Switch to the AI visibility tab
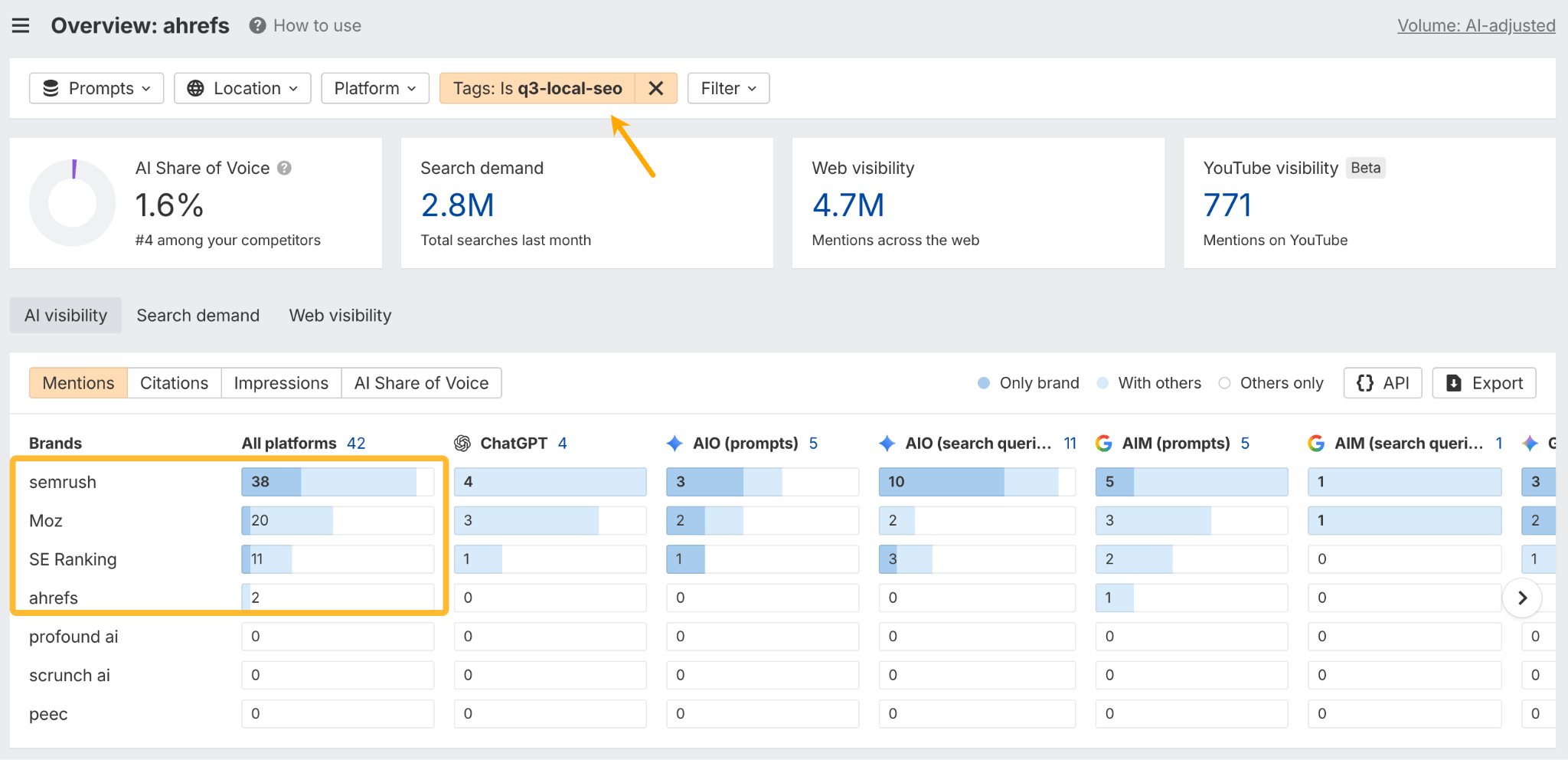Screen dimensions: 1568x760 point(66,315)
